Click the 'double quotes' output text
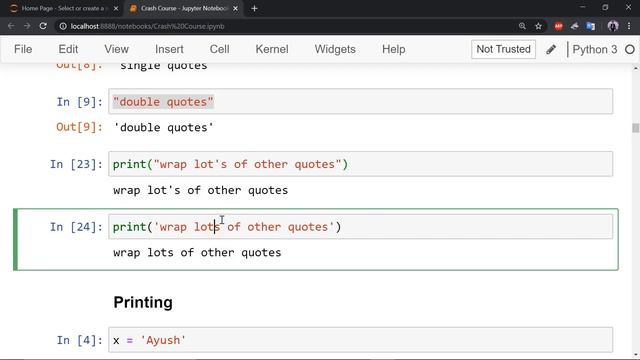 (163, 127)
